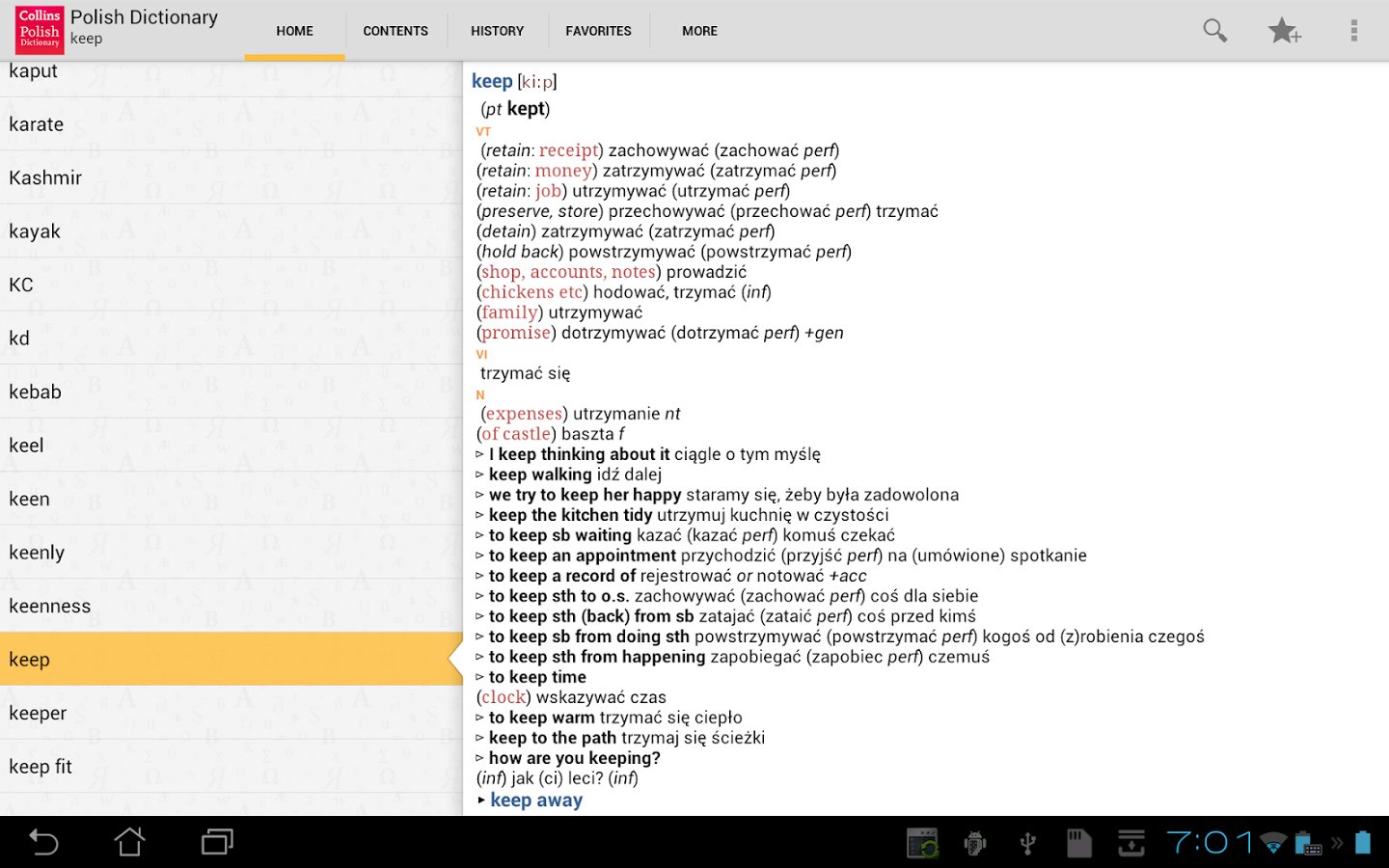Image resolution: width=1389 pixels, height=868 pixels.
Task: Switch to the HOME tab
Action: click(x=294, y=31)
